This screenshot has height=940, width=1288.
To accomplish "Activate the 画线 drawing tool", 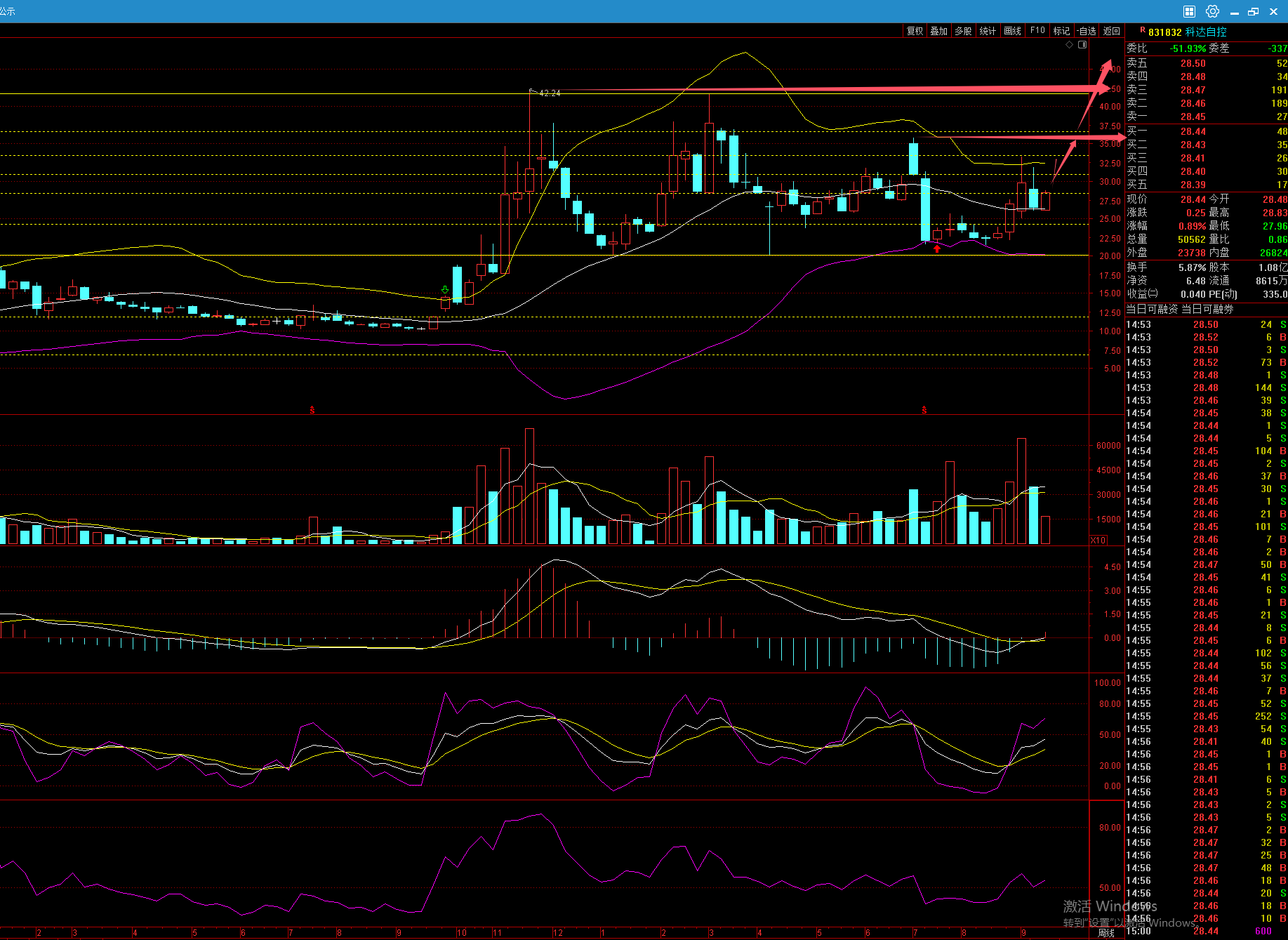I will coord(1012,31).
